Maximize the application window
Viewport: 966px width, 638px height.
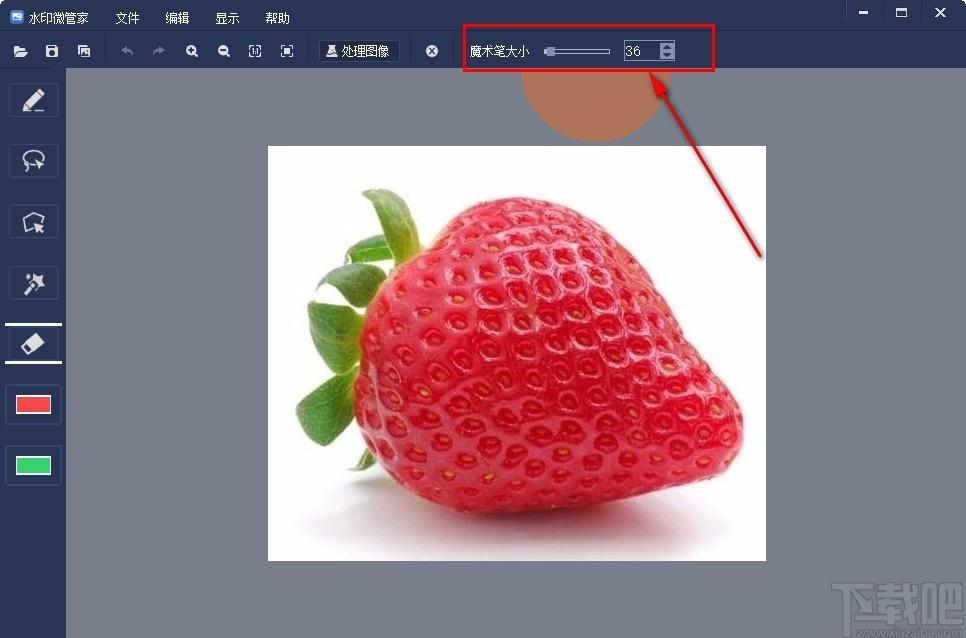tap(901, 12)
